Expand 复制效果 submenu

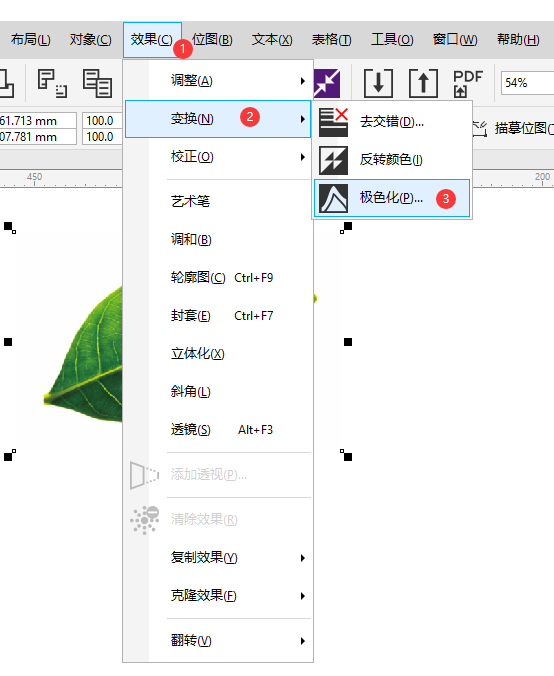coord(218,557)
